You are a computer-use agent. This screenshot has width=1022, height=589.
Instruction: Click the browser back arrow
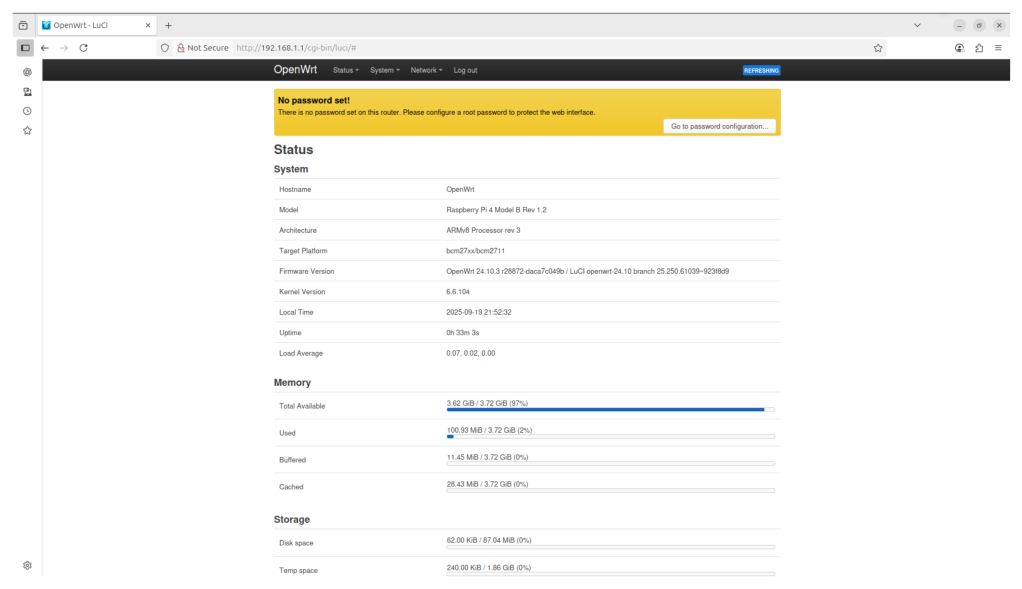tap(45, 47)
